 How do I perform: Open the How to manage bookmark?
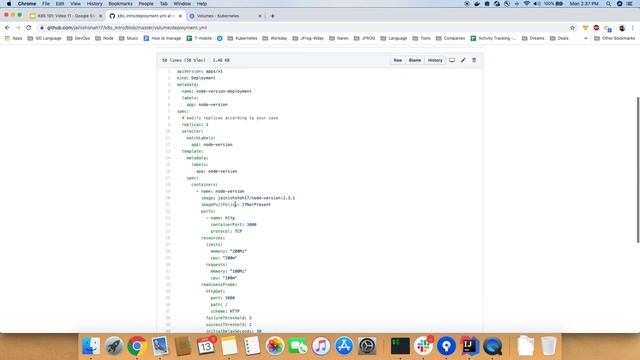[162, 38]
